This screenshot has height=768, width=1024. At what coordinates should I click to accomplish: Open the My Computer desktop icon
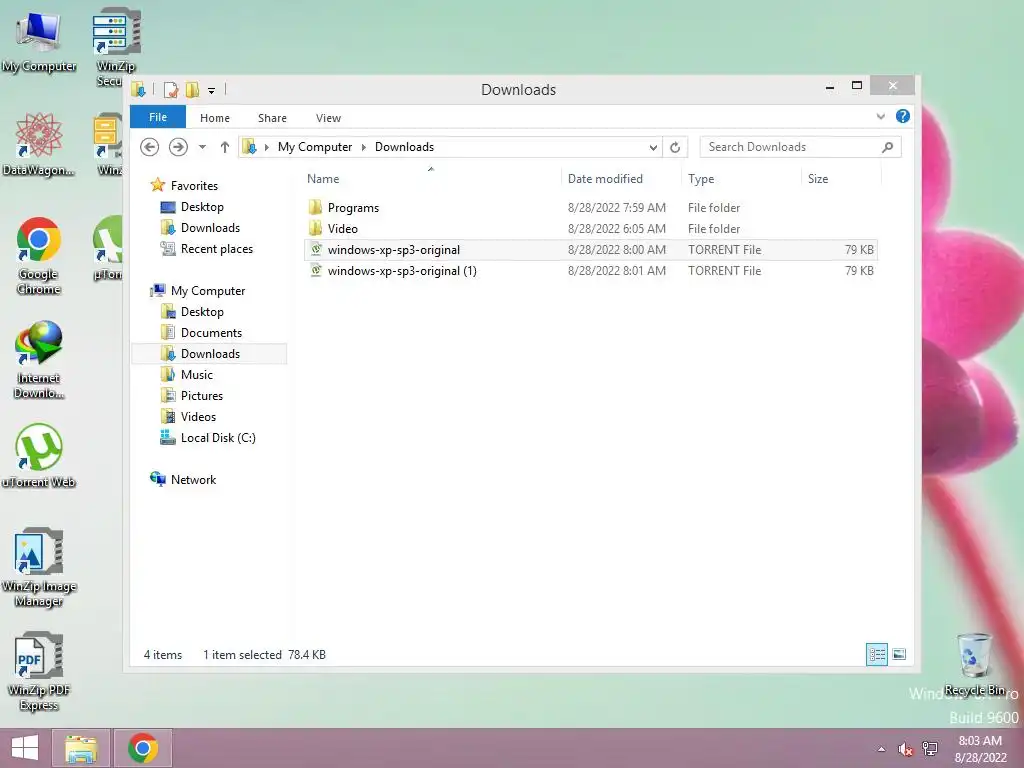(39, 40)
